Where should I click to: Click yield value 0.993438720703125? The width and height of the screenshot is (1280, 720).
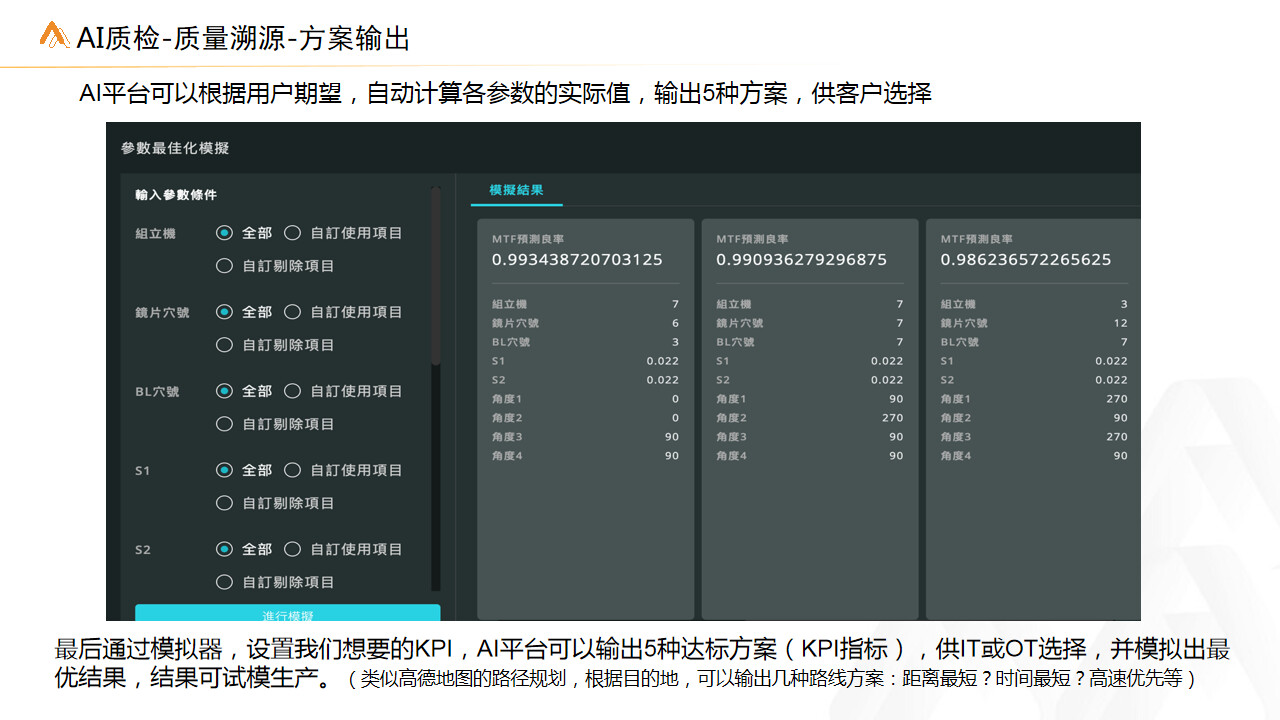[577, 260]
